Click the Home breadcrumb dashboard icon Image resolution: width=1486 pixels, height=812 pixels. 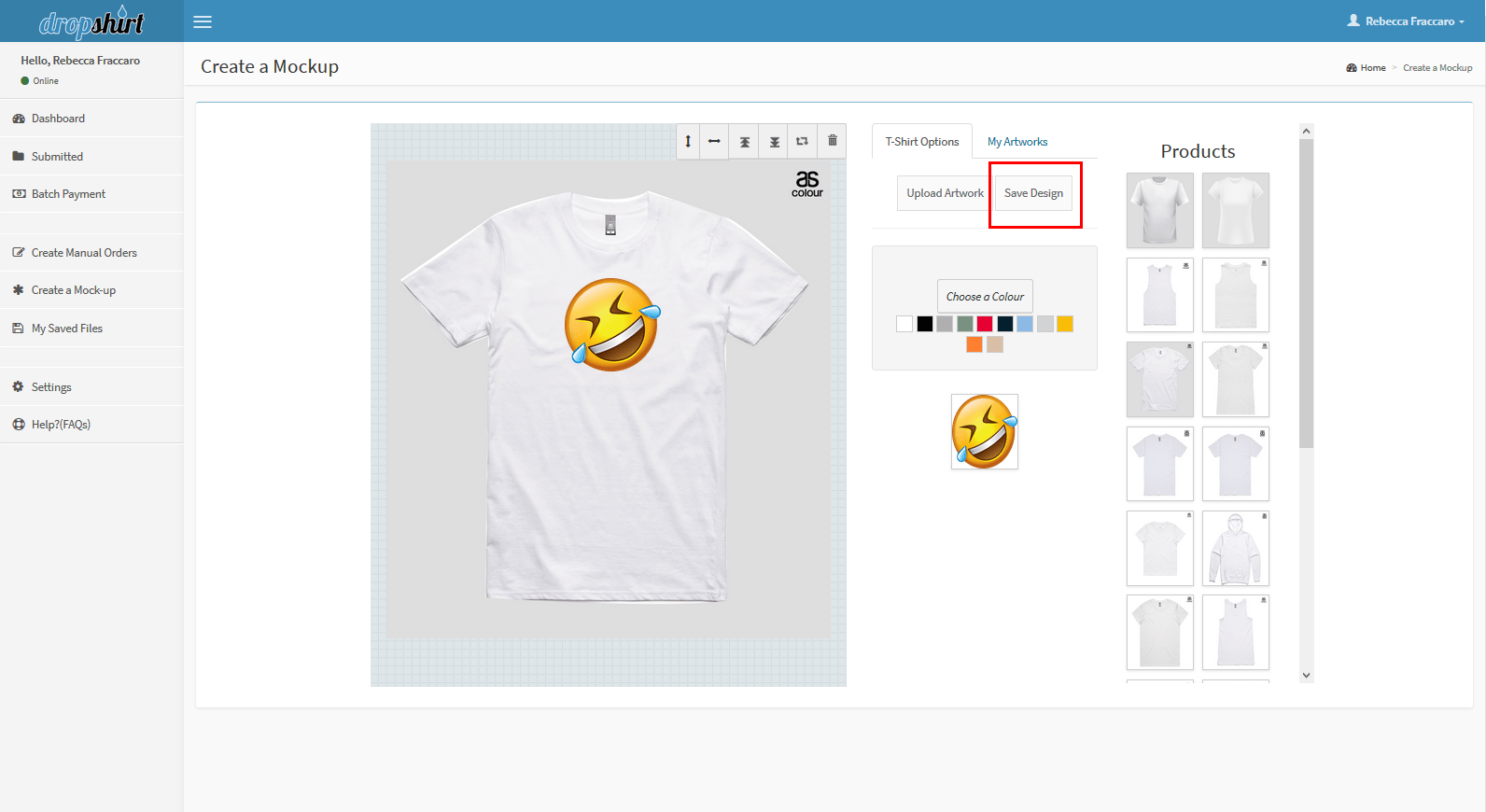pos(1352,68)
